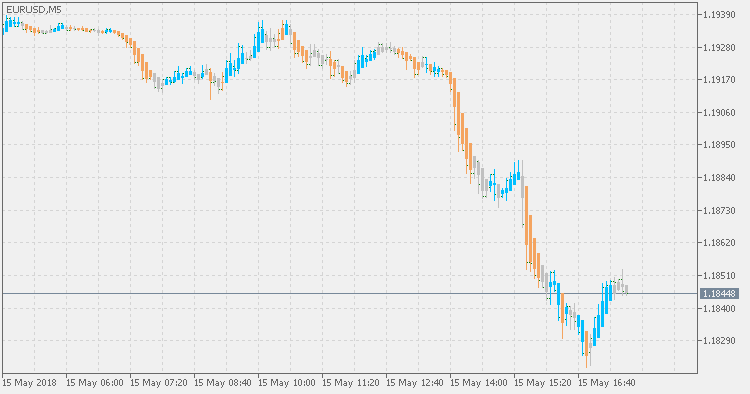Click the 15 May 06:00 time label

click(94, 383)
